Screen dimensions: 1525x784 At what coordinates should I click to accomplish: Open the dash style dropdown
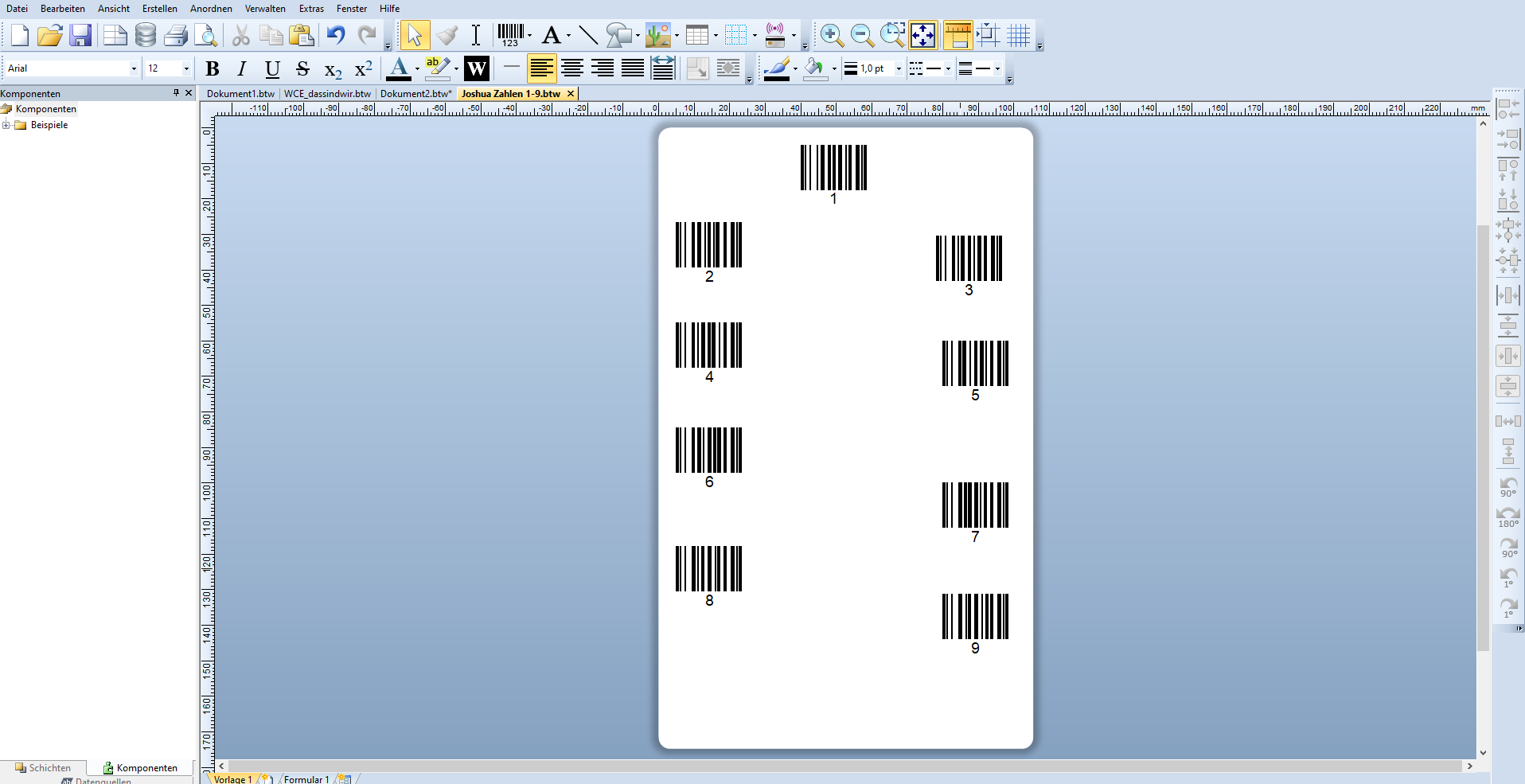click(x=948, y=69)
